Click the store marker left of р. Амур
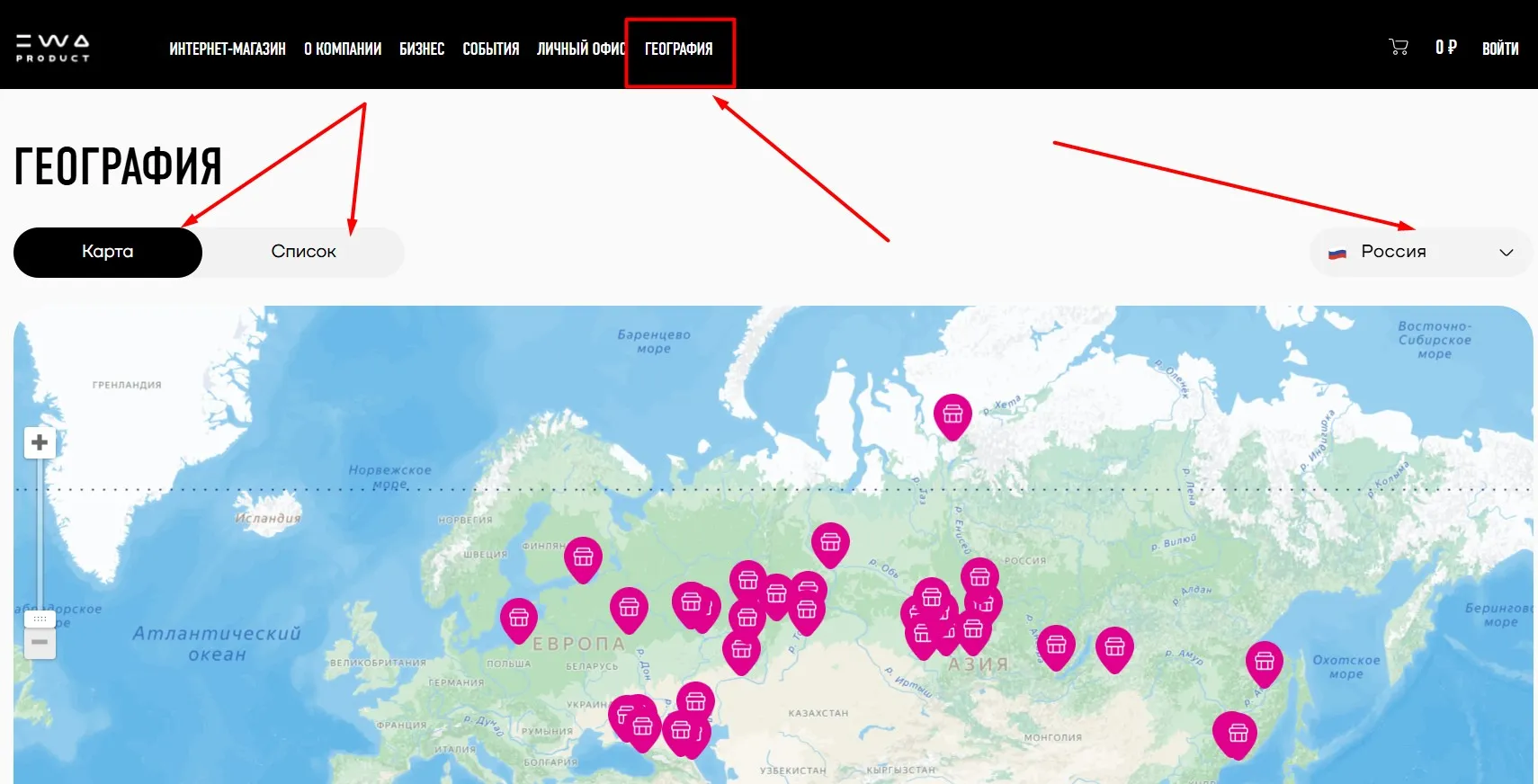This screenshot has width=1538, height=784. point(1114,648)
